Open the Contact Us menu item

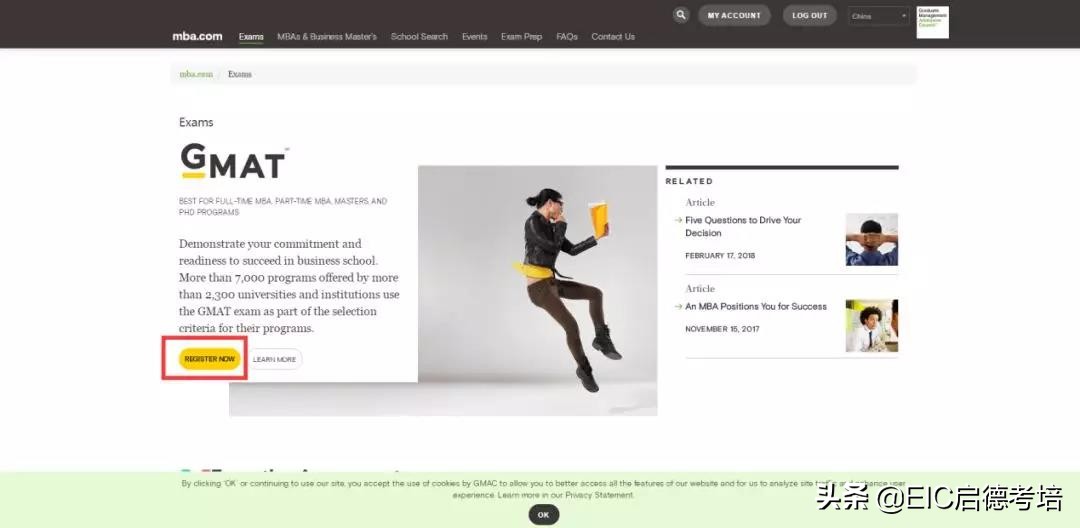[x=613, y=36]
